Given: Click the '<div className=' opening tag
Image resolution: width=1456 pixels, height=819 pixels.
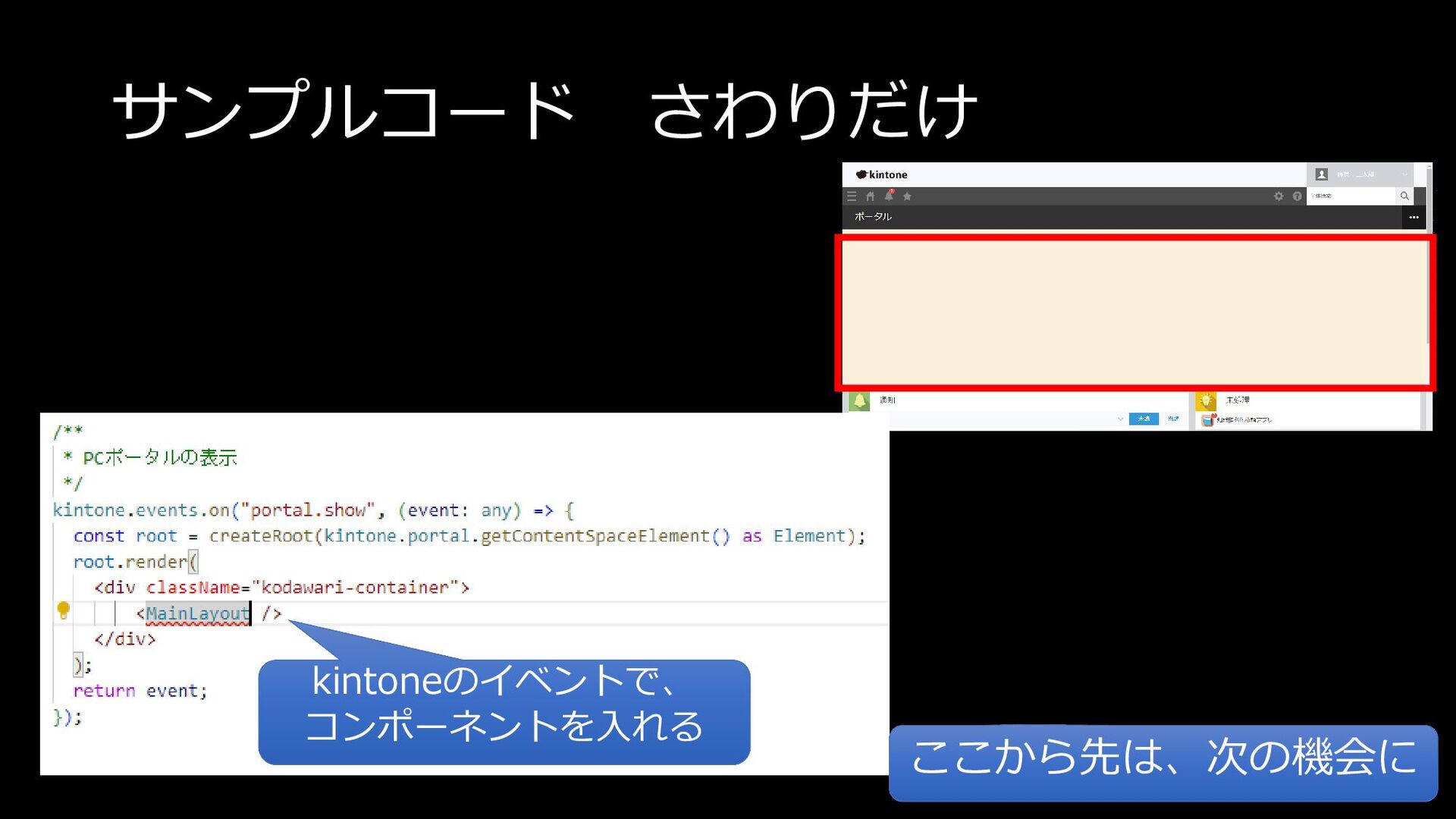Looking at the screenshot, I should click(x=171, y=588).
